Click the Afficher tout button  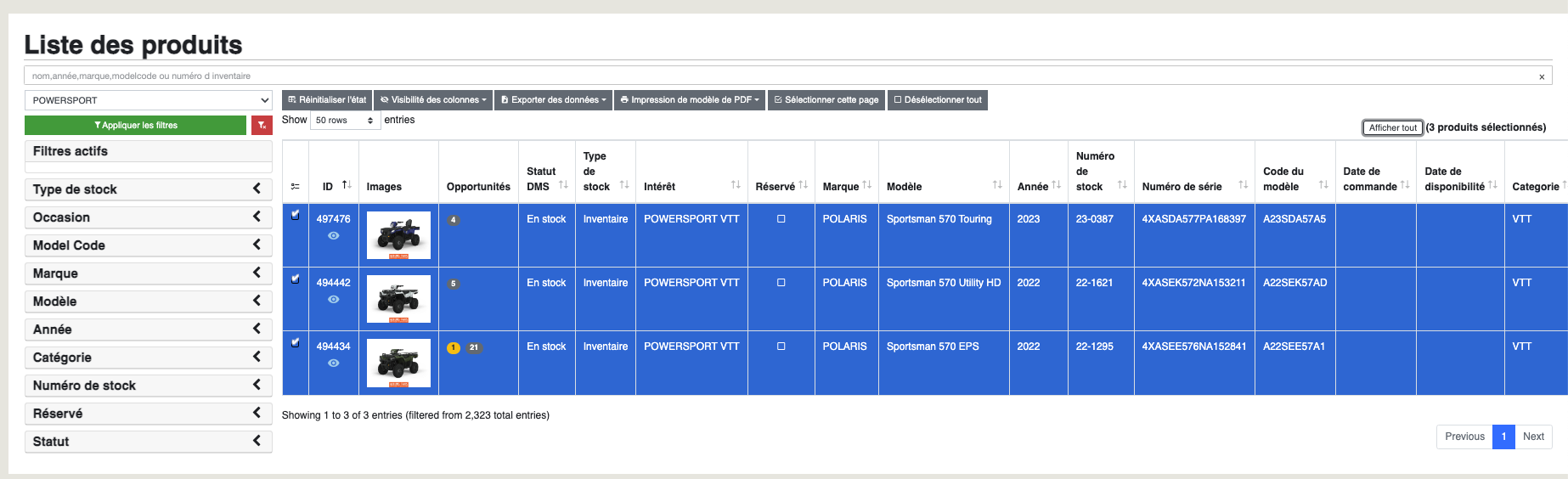pos(1392,128)
